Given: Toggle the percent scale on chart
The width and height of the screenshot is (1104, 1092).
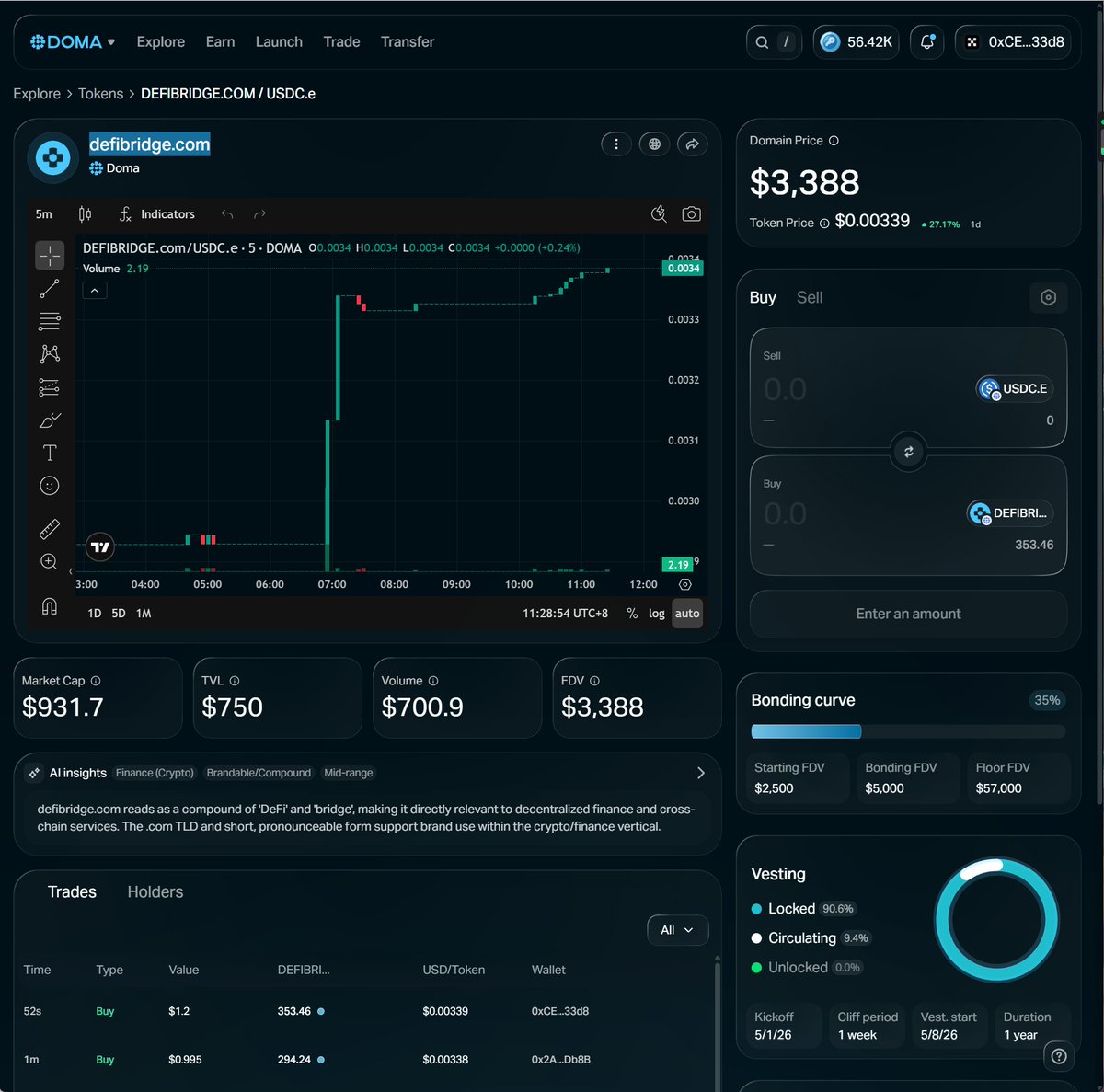Looking at the screenshot, I should pos(632,614).
